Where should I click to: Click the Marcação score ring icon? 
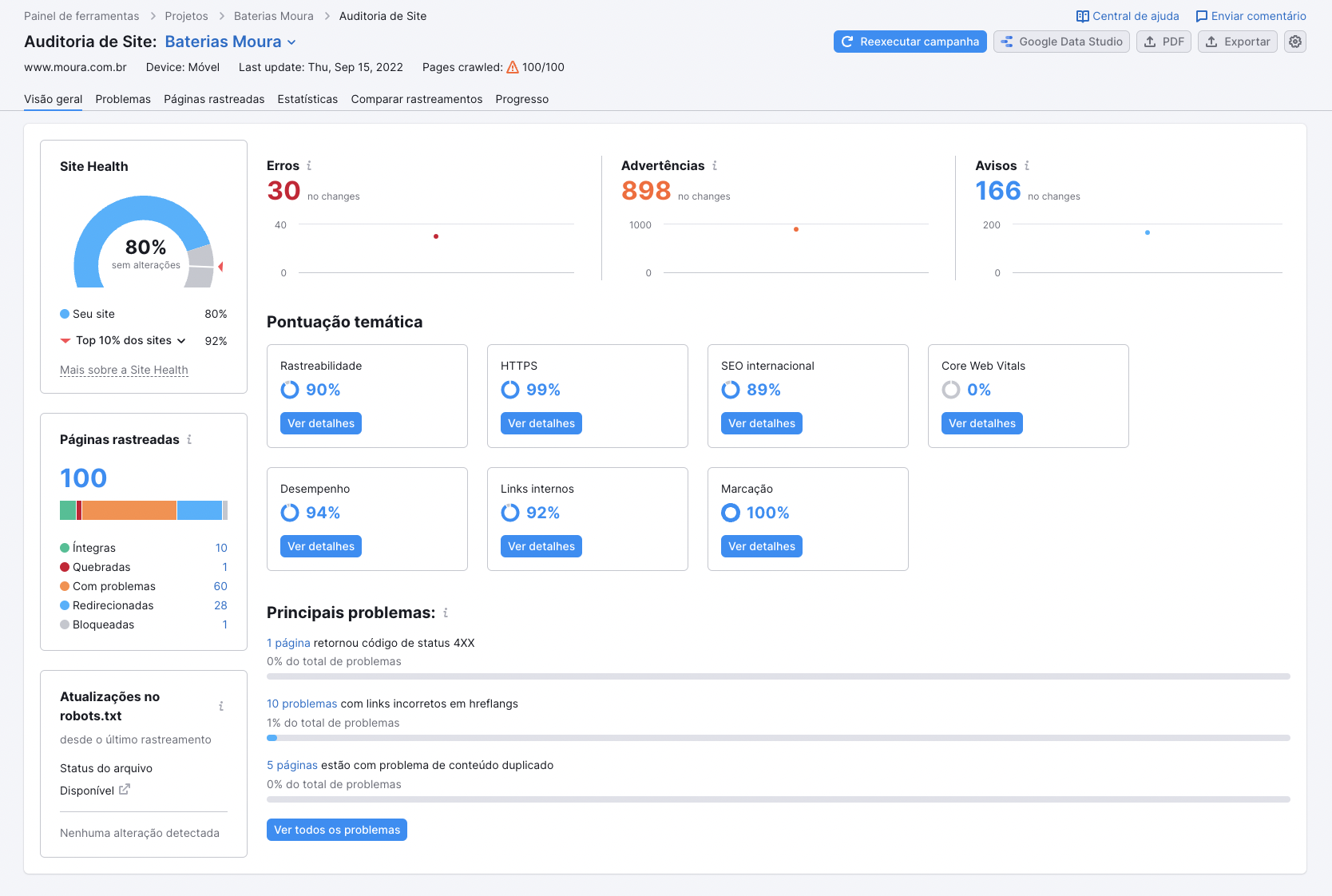pyautogui.click(x=731, y=513)
